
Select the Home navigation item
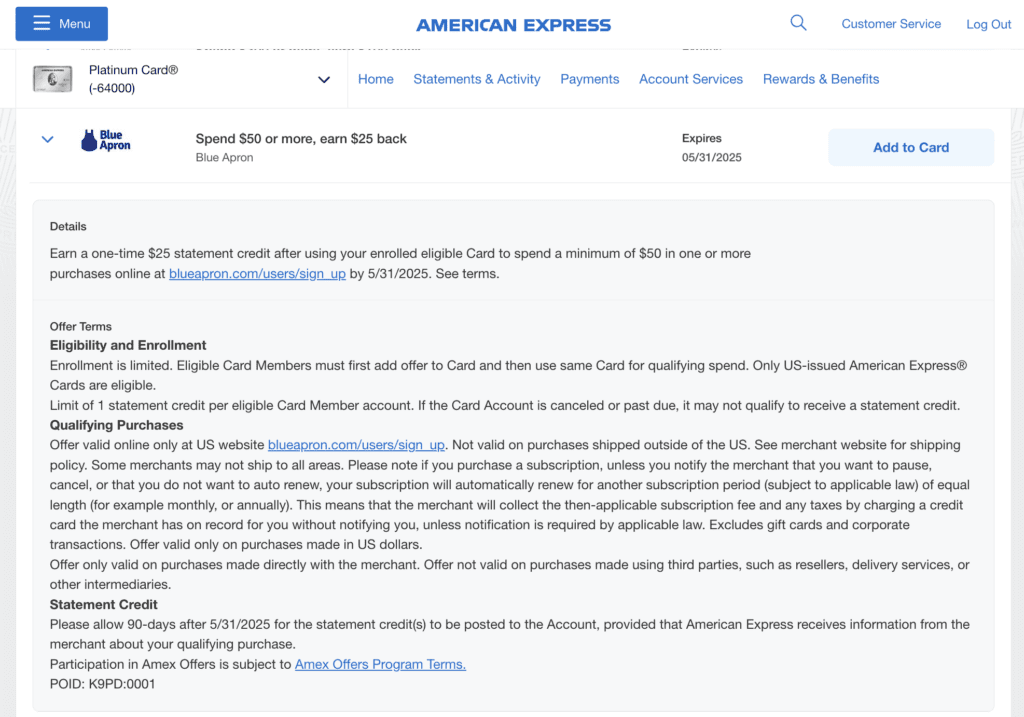[375, 79]
